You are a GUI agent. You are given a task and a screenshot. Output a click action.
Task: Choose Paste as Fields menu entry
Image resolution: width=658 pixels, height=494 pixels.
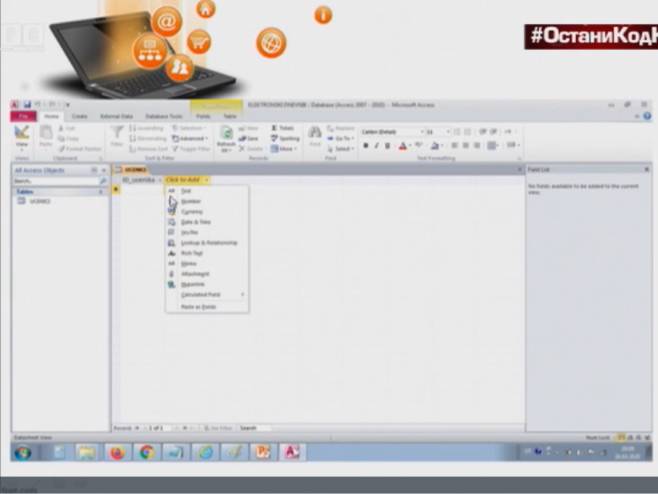pyautogui.click(x=207, y=307)
